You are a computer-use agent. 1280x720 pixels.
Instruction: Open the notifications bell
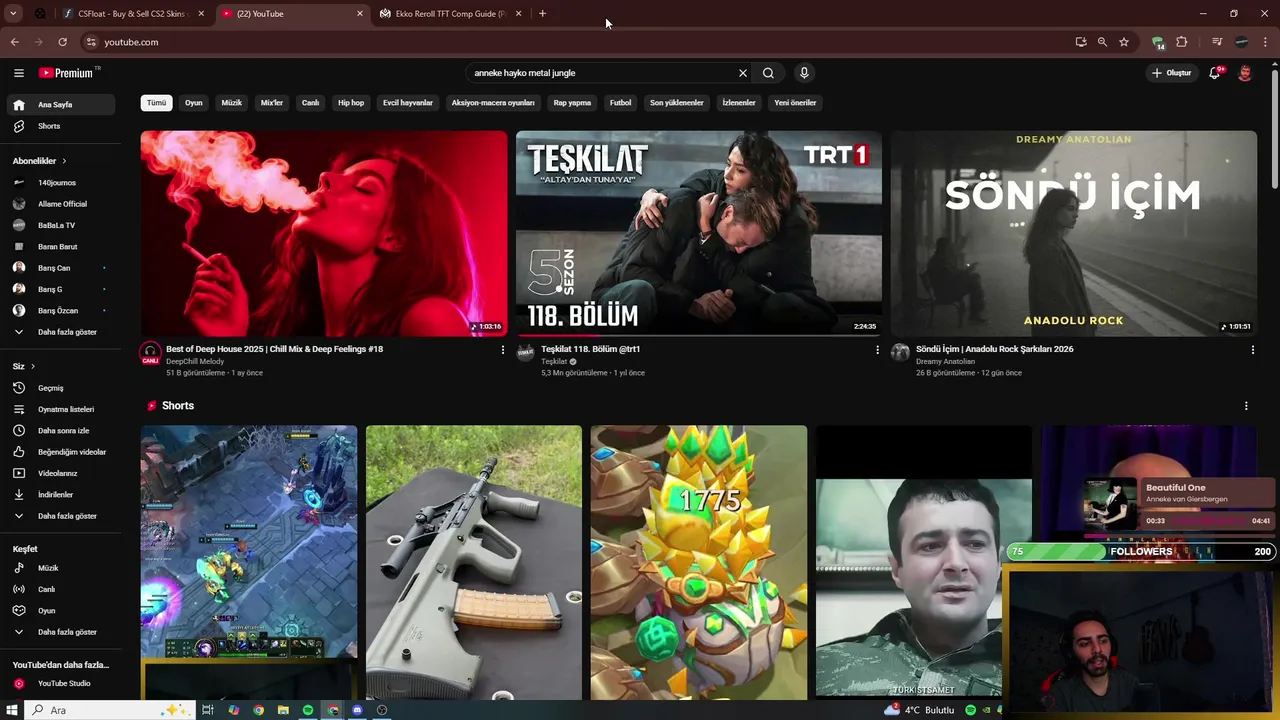click(x=1215, y=73)
